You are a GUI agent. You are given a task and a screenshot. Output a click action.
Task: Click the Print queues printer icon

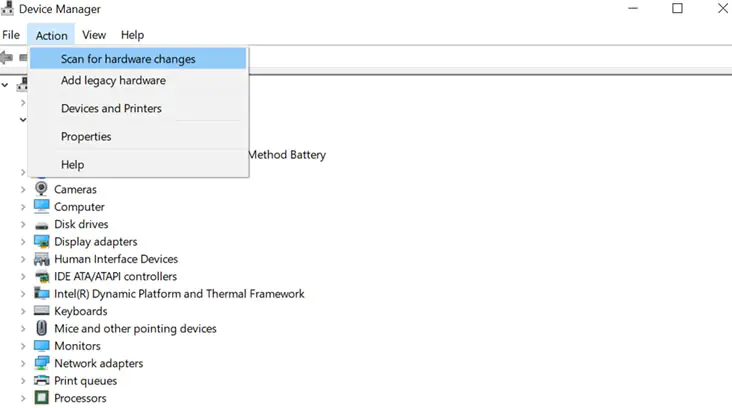pos(42,380)
